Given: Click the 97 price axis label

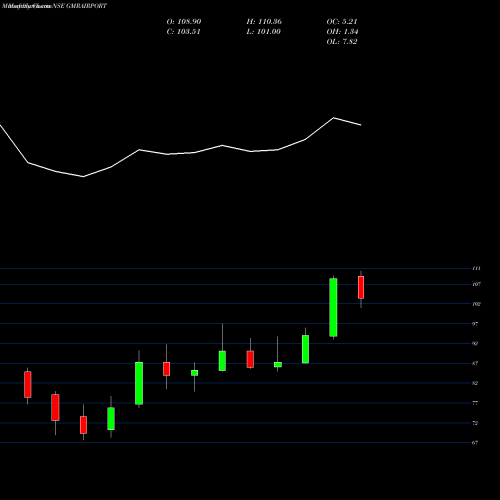Looking at the screenshot, I should tap(475, 324).
